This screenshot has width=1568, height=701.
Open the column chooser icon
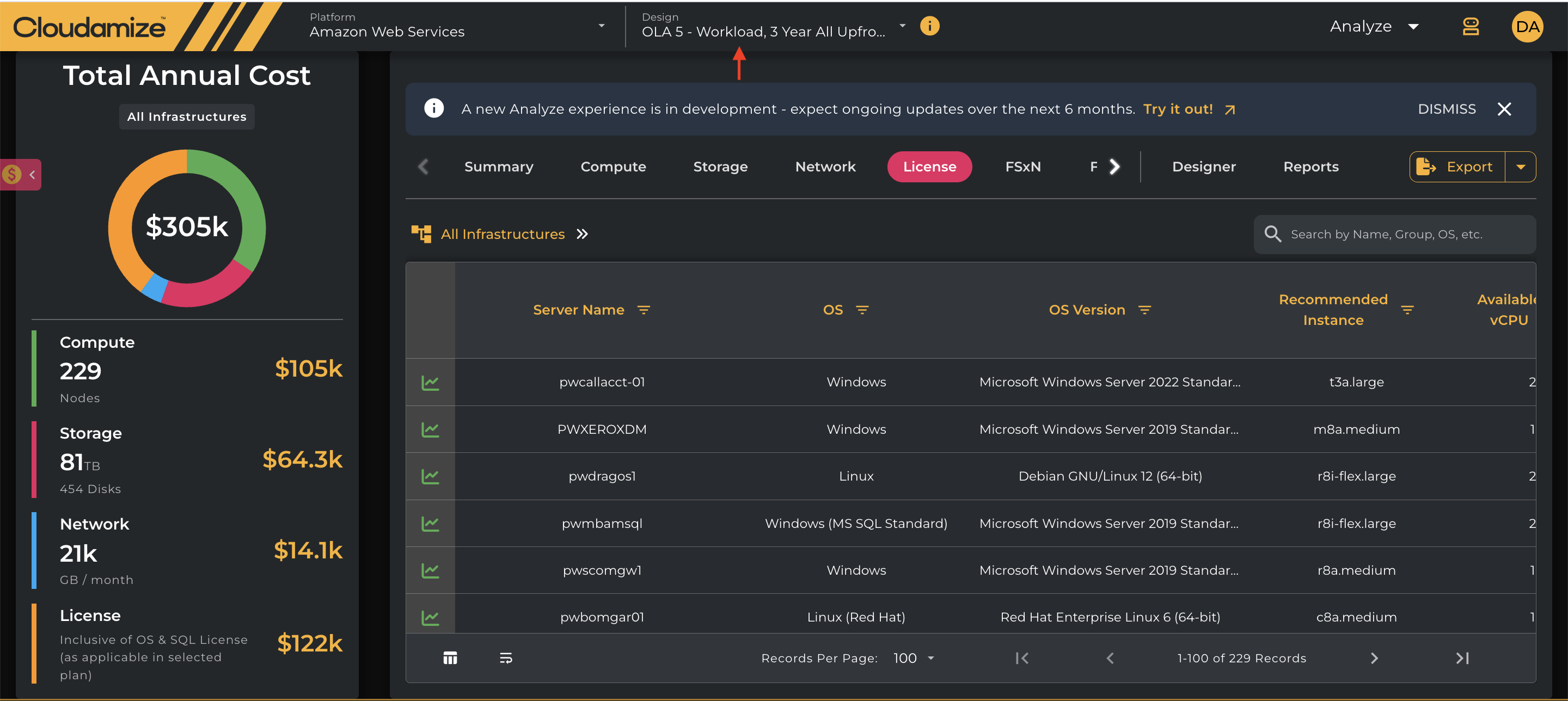[x=450, y=658]
